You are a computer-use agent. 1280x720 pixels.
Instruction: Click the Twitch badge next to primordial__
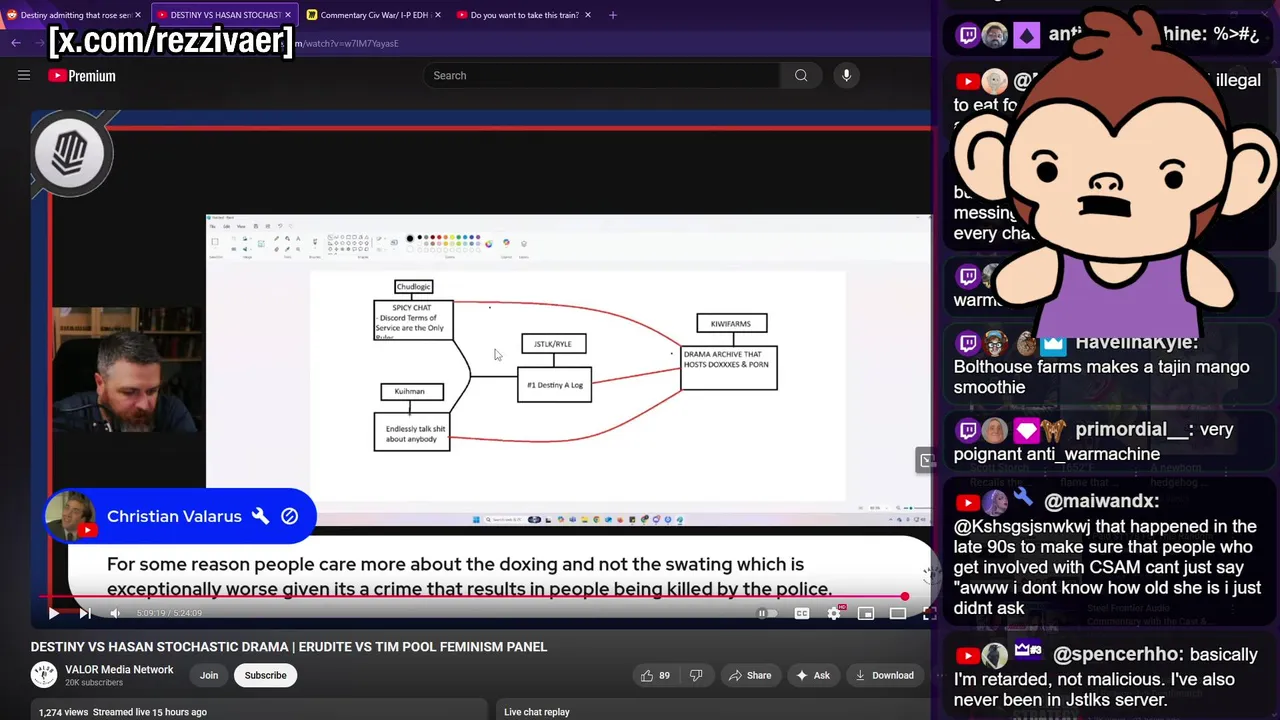pyautogui.click(x=968, y=430)
